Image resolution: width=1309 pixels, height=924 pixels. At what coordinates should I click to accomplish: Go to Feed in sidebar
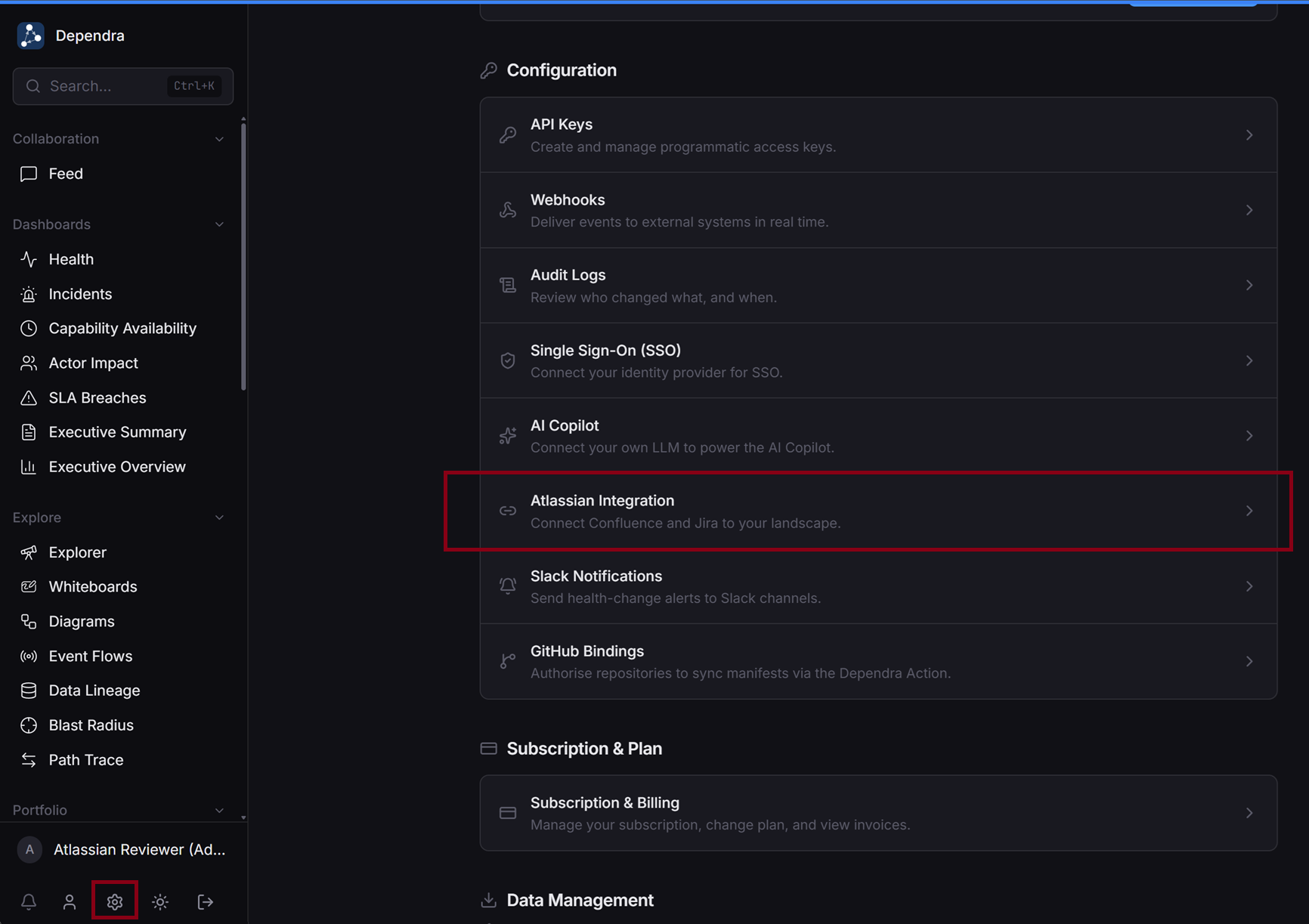tap(66, 174)
